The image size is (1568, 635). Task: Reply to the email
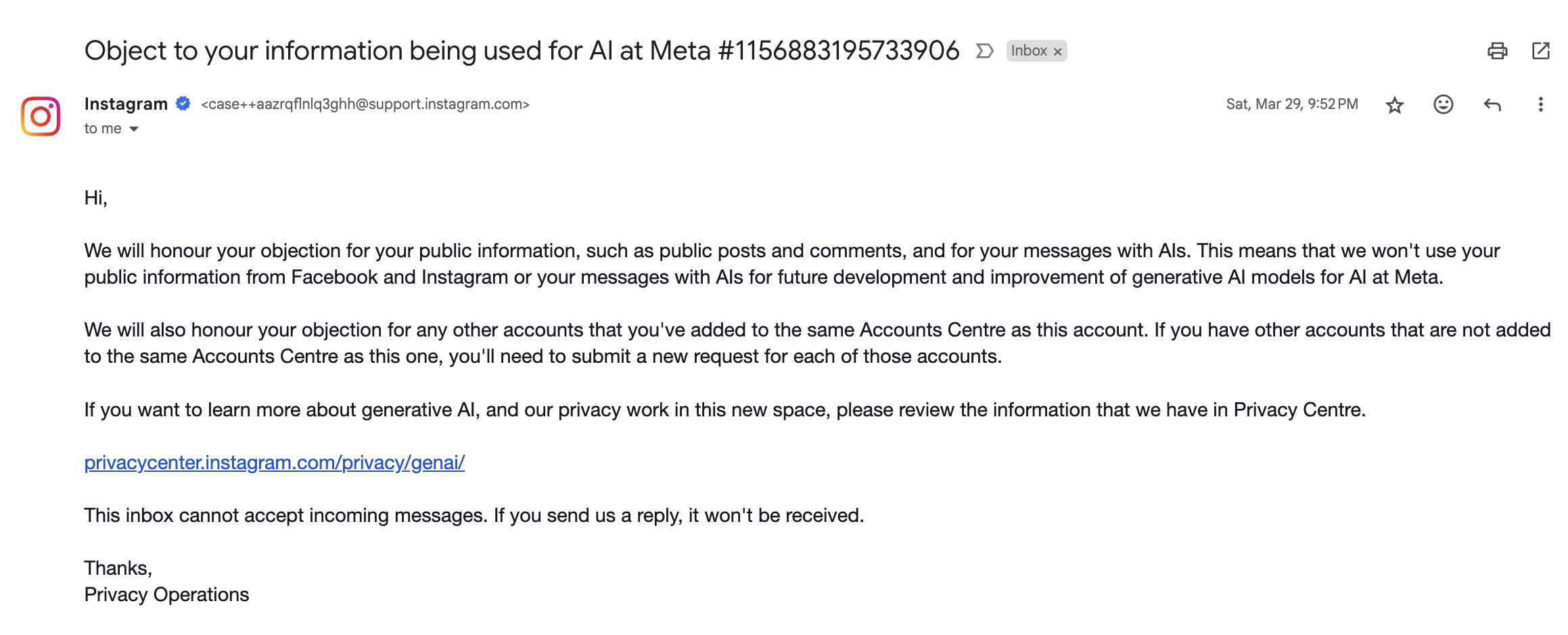pos(1492,104)
